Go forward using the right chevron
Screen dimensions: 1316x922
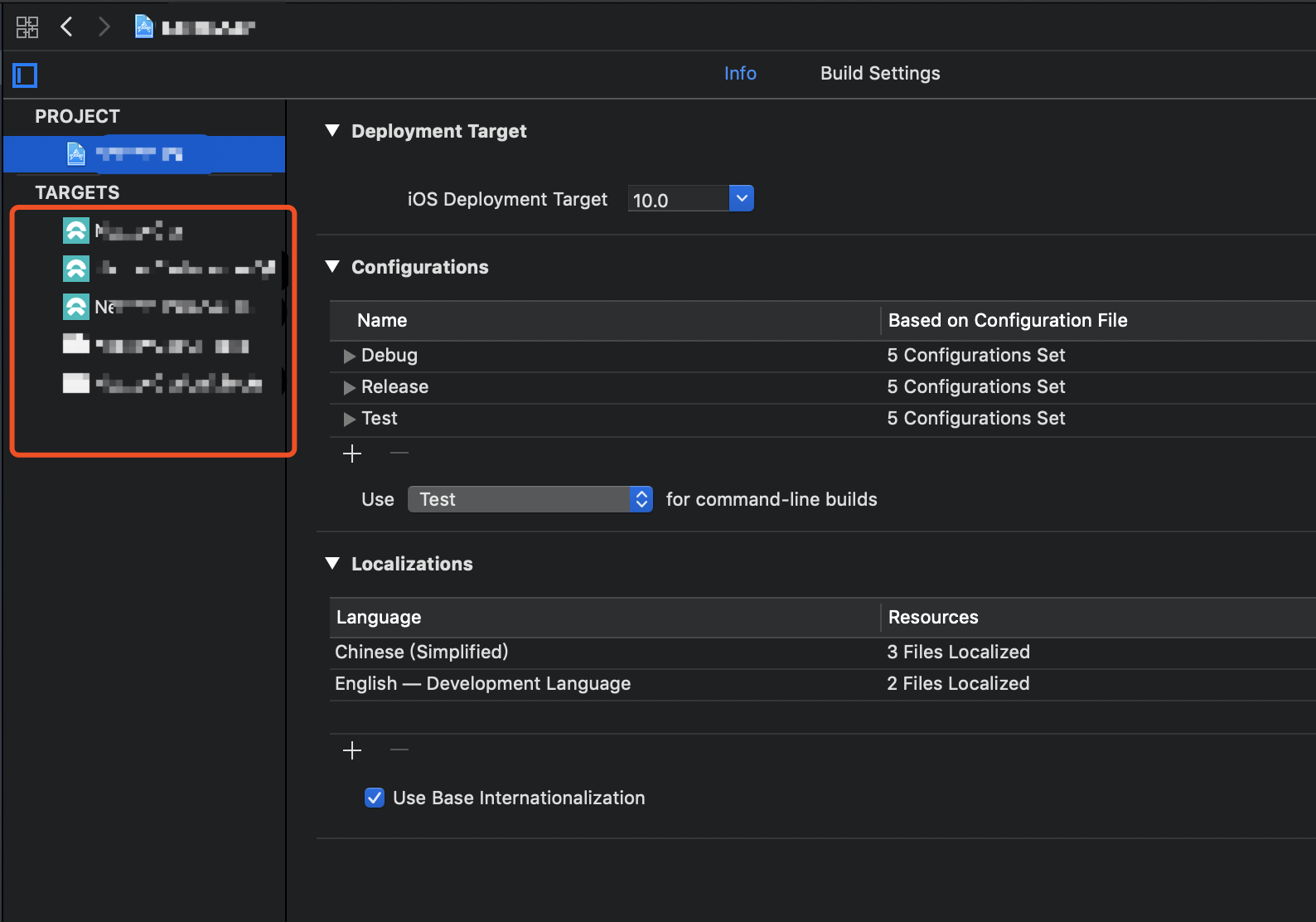[104, 27]
